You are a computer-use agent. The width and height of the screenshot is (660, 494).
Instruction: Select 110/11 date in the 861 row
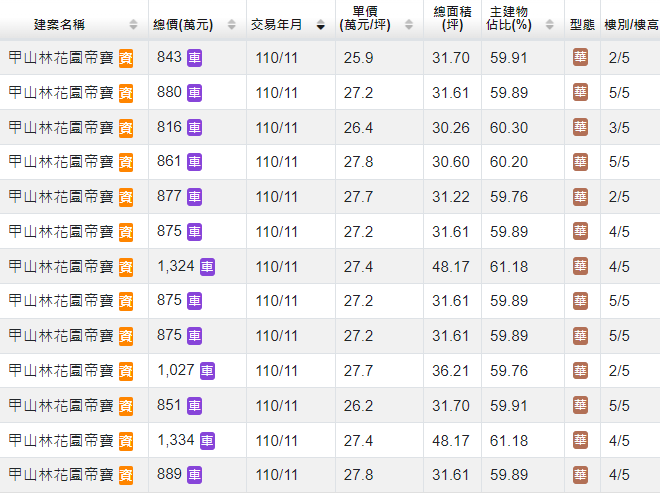click(277, 162)
